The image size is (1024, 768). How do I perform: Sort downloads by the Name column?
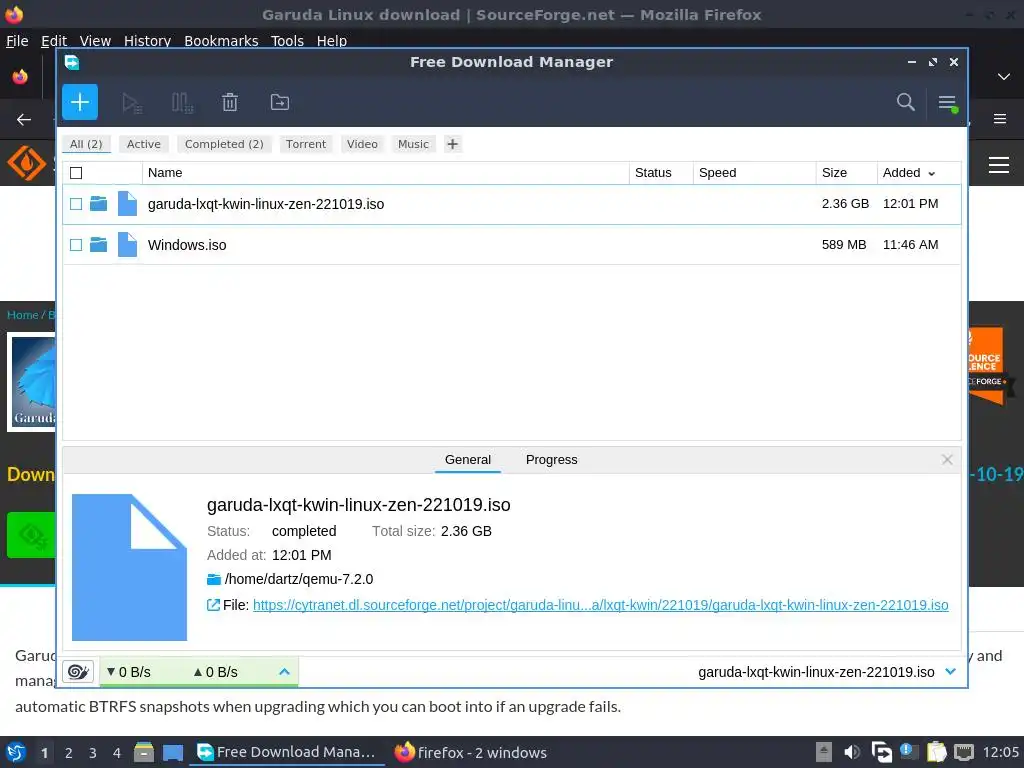[x=385, y=173]
